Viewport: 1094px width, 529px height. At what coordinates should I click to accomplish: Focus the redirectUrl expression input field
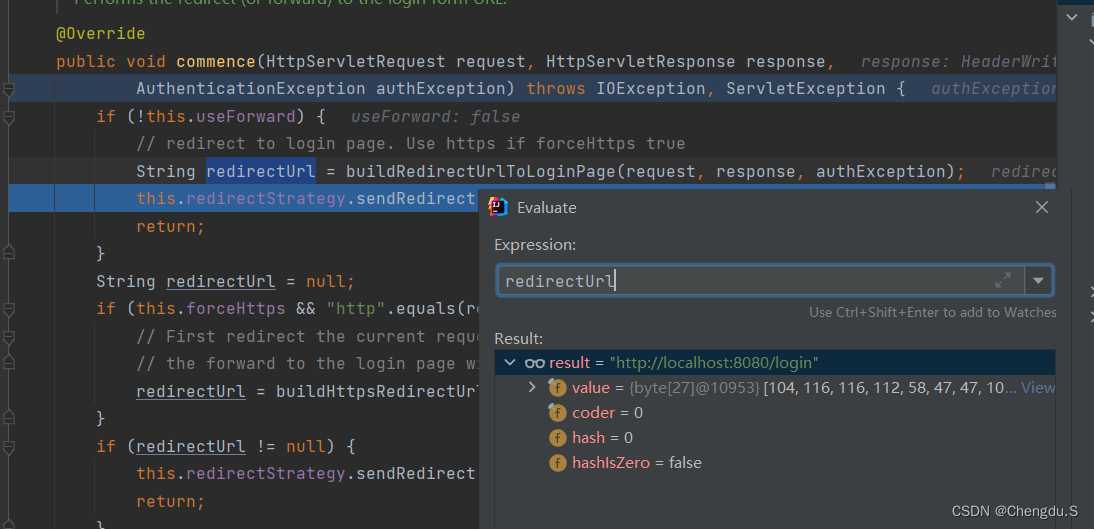coord(760,281)
